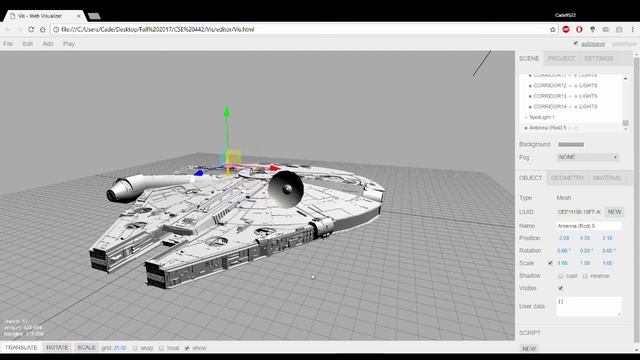
Task: Click LIGHTS material tag beside CORRIDOR14
Action: tap(588, 107)
